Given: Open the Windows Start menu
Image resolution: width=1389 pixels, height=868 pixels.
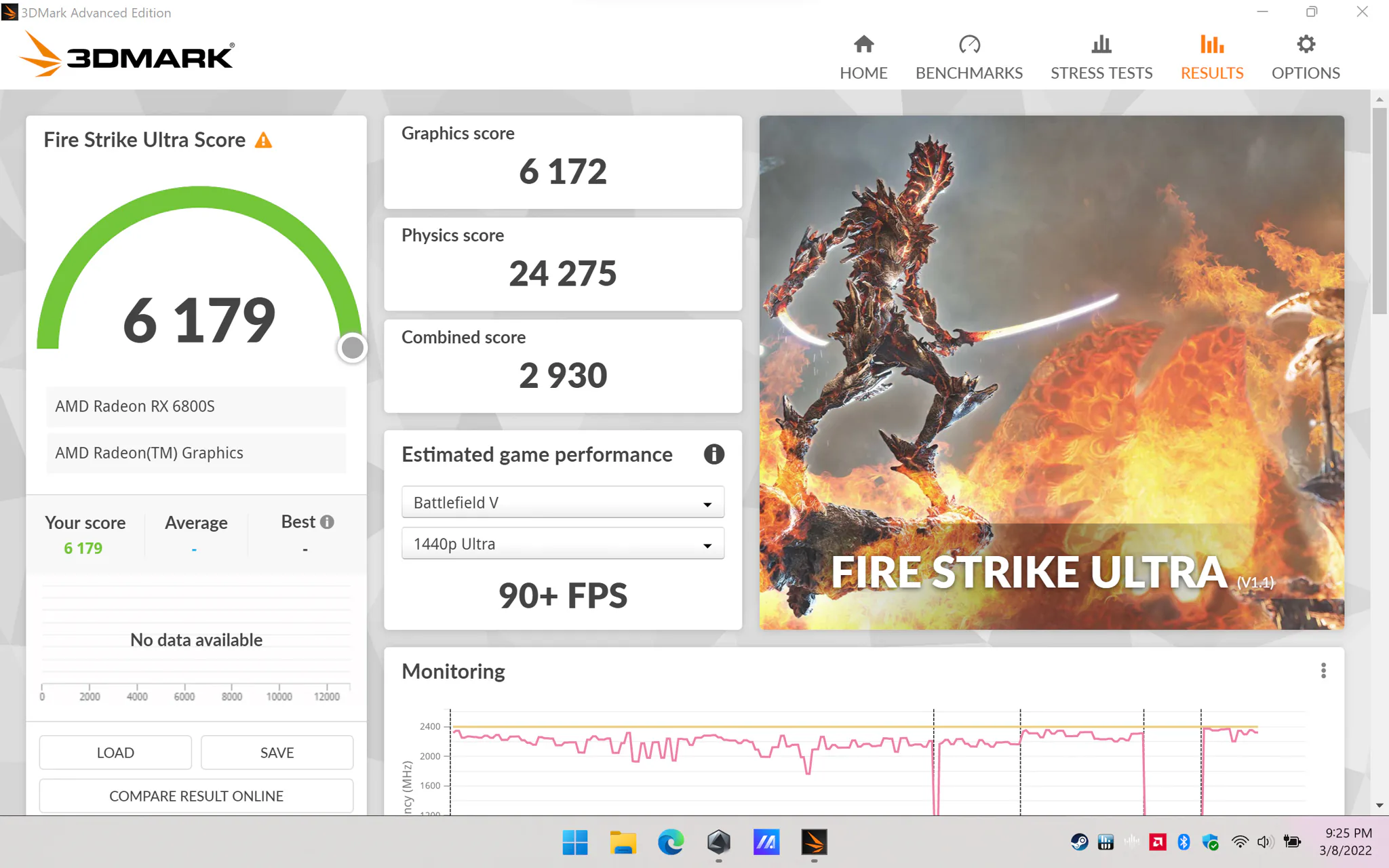Looking at the screenshot, I should coord(575,843).
